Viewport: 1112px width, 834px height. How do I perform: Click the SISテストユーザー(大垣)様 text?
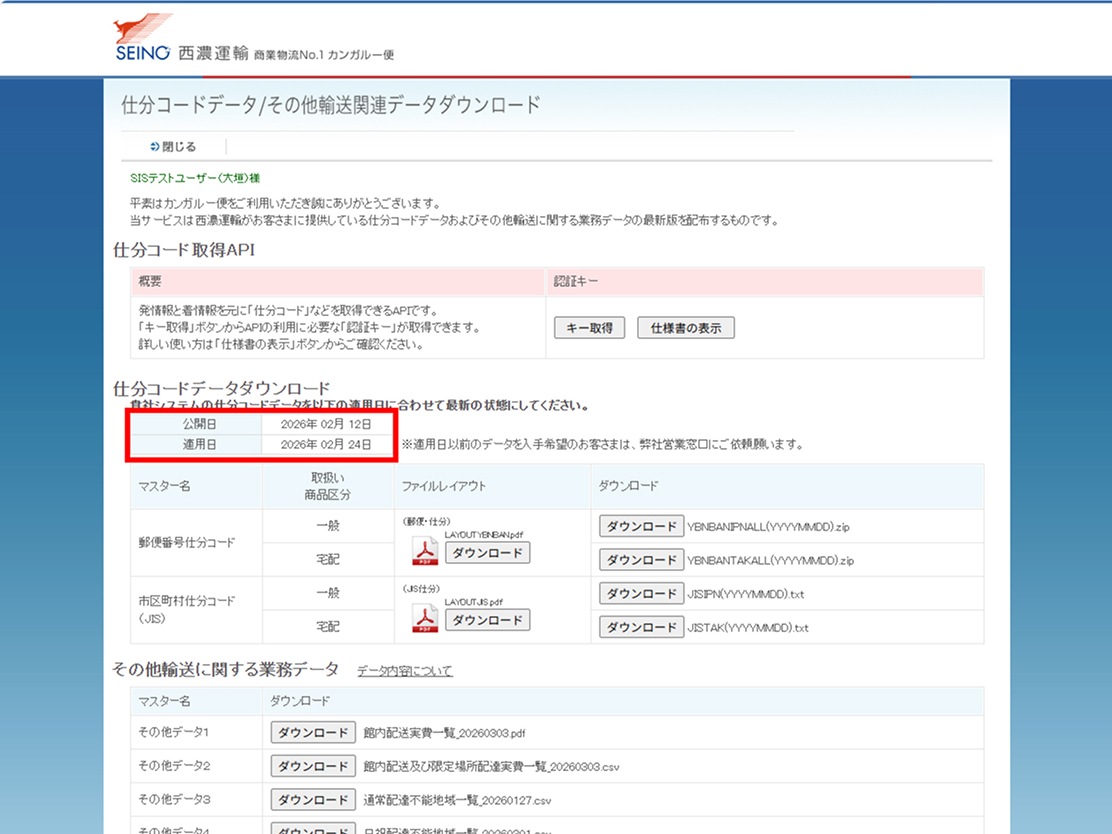point(195,178)
